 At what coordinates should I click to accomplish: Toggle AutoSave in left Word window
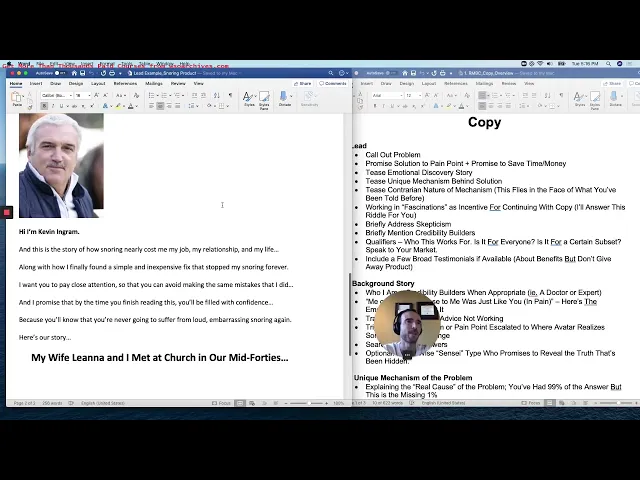[x=60, y=73]
